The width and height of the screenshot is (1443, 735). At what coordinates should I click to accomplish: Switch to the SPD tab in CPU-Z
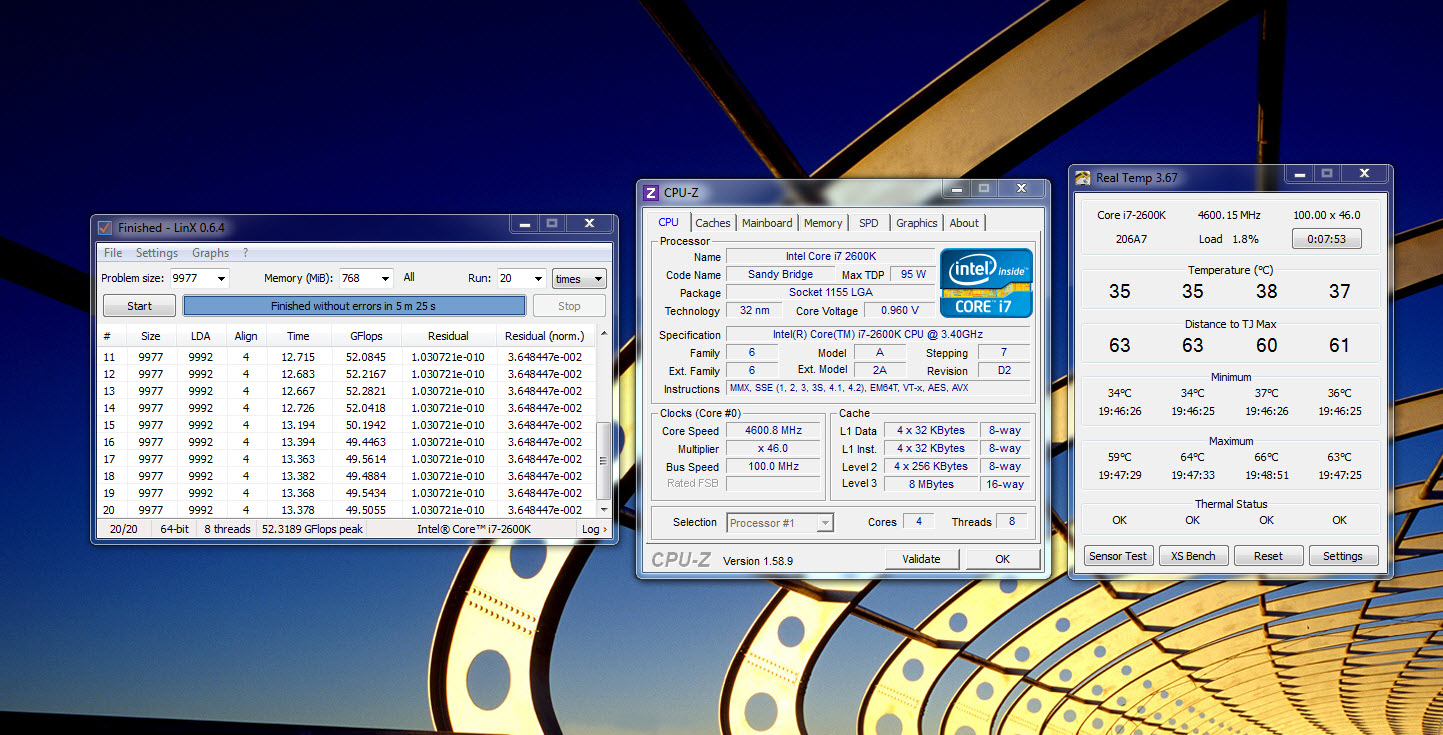tap(869, 223)
